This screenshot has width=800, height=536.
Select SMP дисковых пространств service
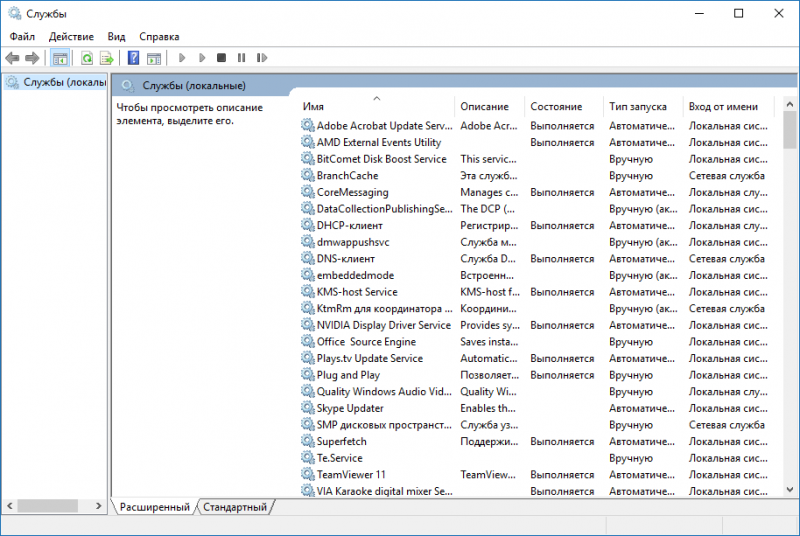536,425
